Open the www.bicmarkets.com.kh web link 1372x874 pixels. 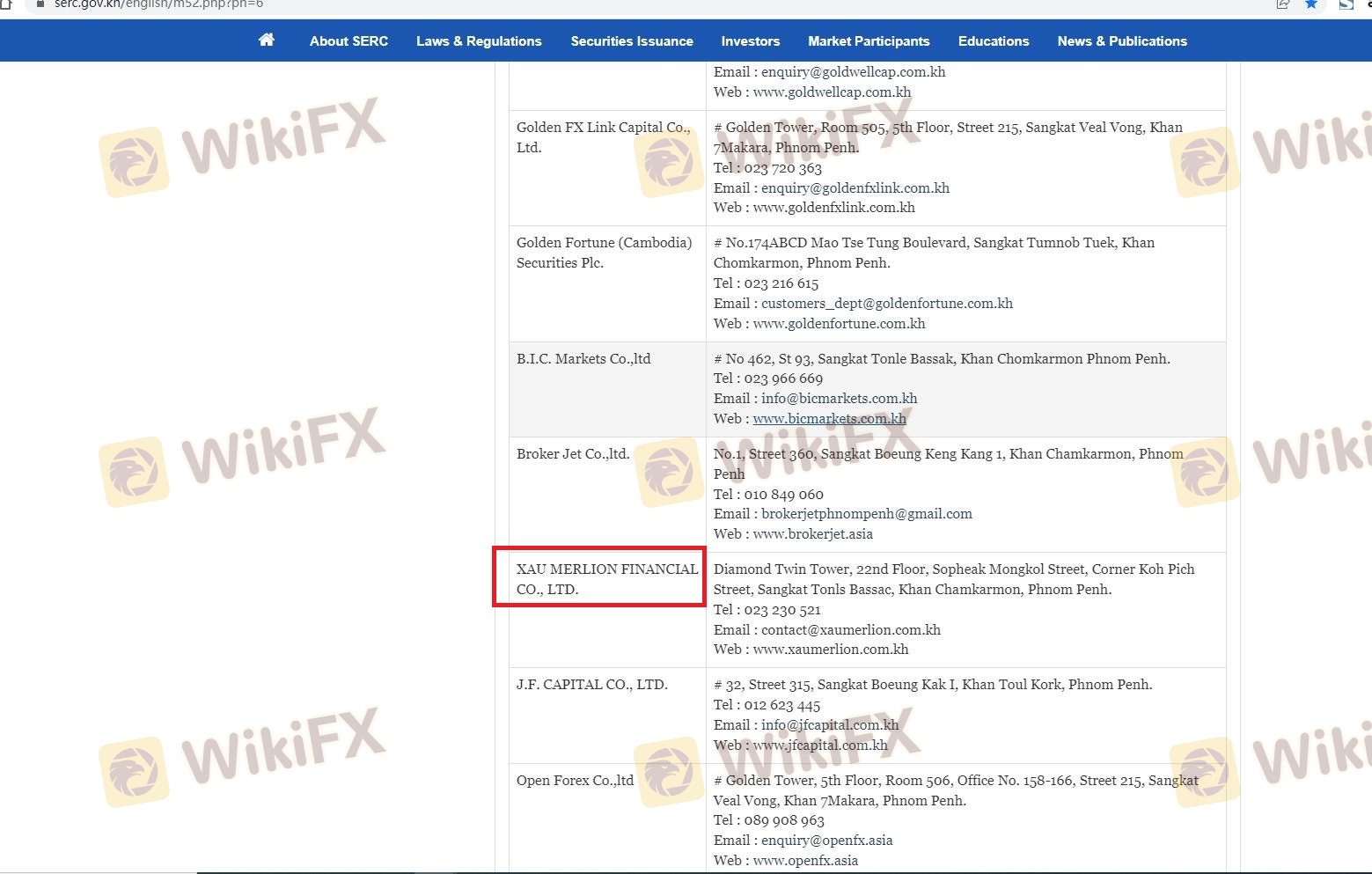[x=829, y=419]
